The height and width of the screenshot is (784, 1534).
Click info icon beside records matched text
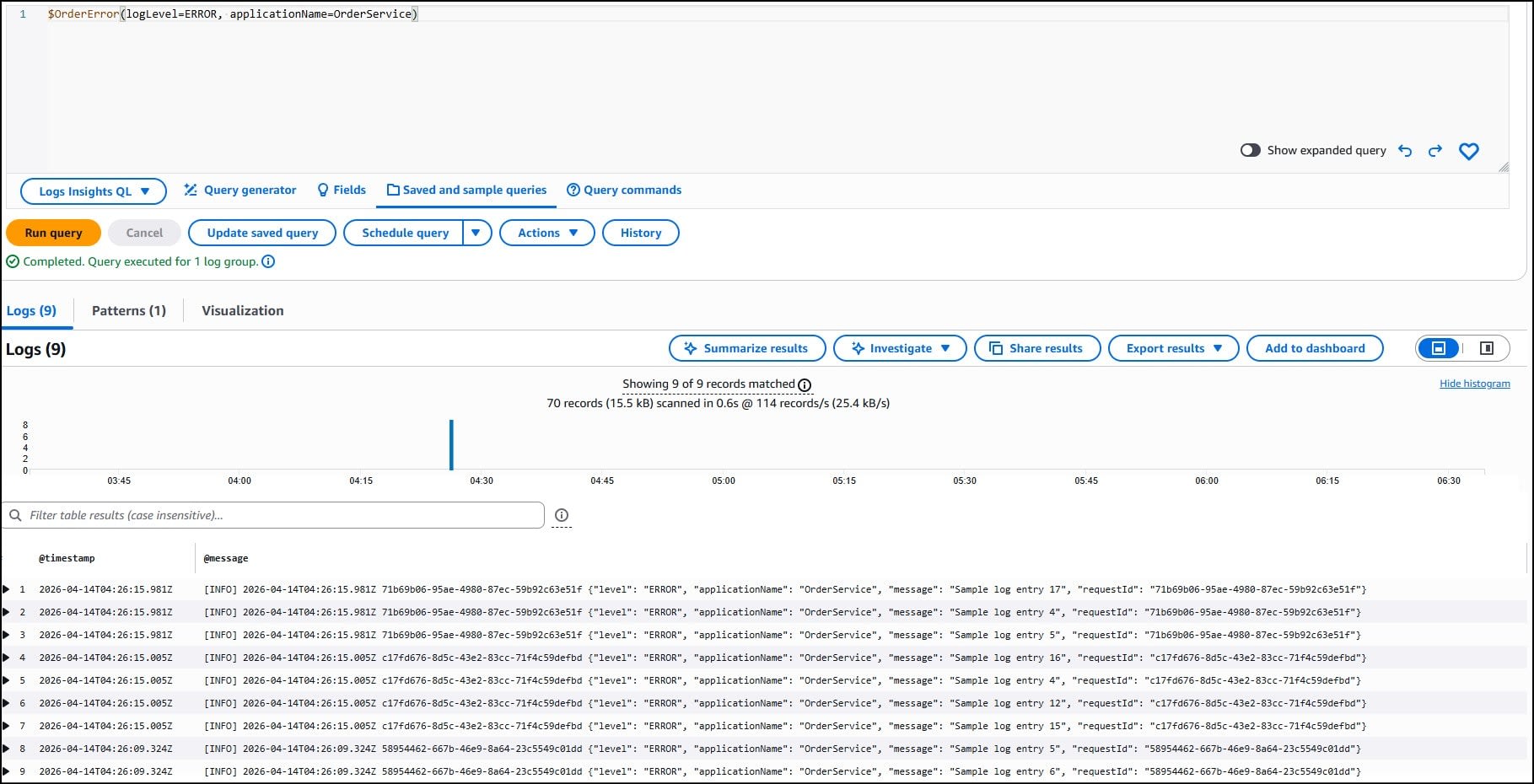tap(805, 385)
